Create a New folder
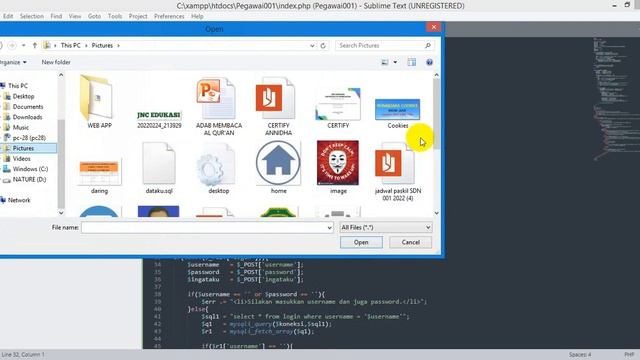The height and width of the screenshot is (360, 640). point(56,62)
